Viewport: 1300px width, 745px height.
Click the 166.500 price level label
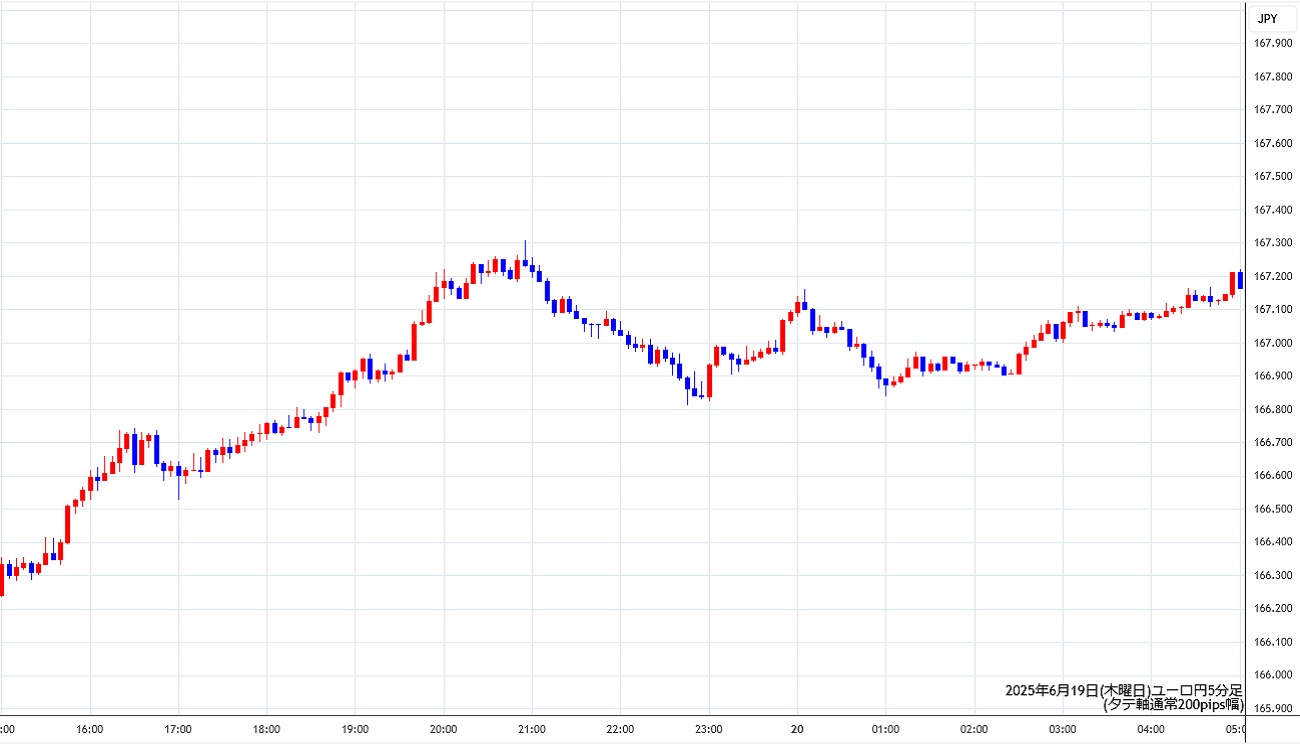click(x=1273, y=509)
